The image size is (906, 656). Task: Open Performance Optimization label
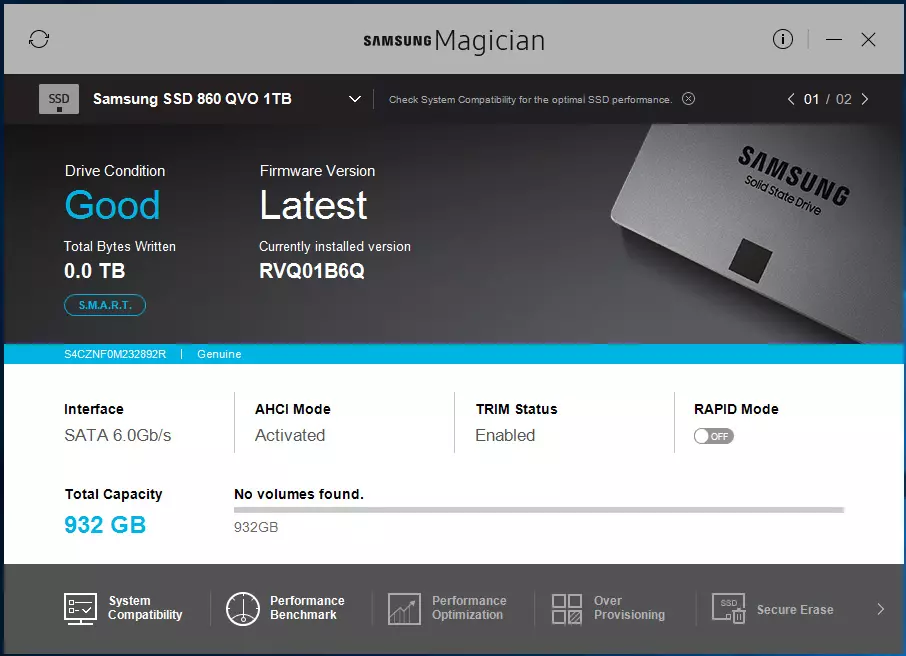tap(469, 608)
